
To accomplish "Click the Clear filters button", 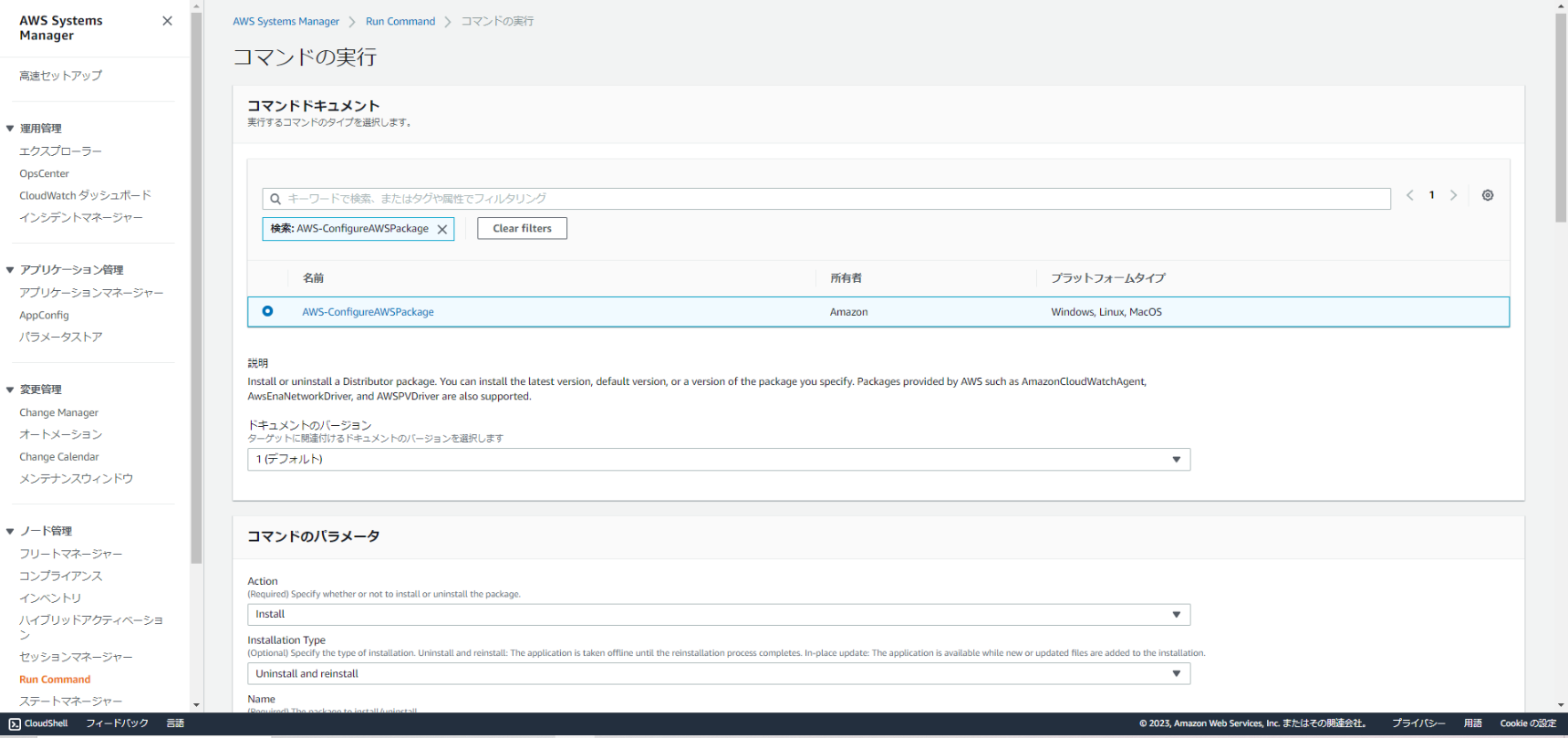I will point(522,228).
